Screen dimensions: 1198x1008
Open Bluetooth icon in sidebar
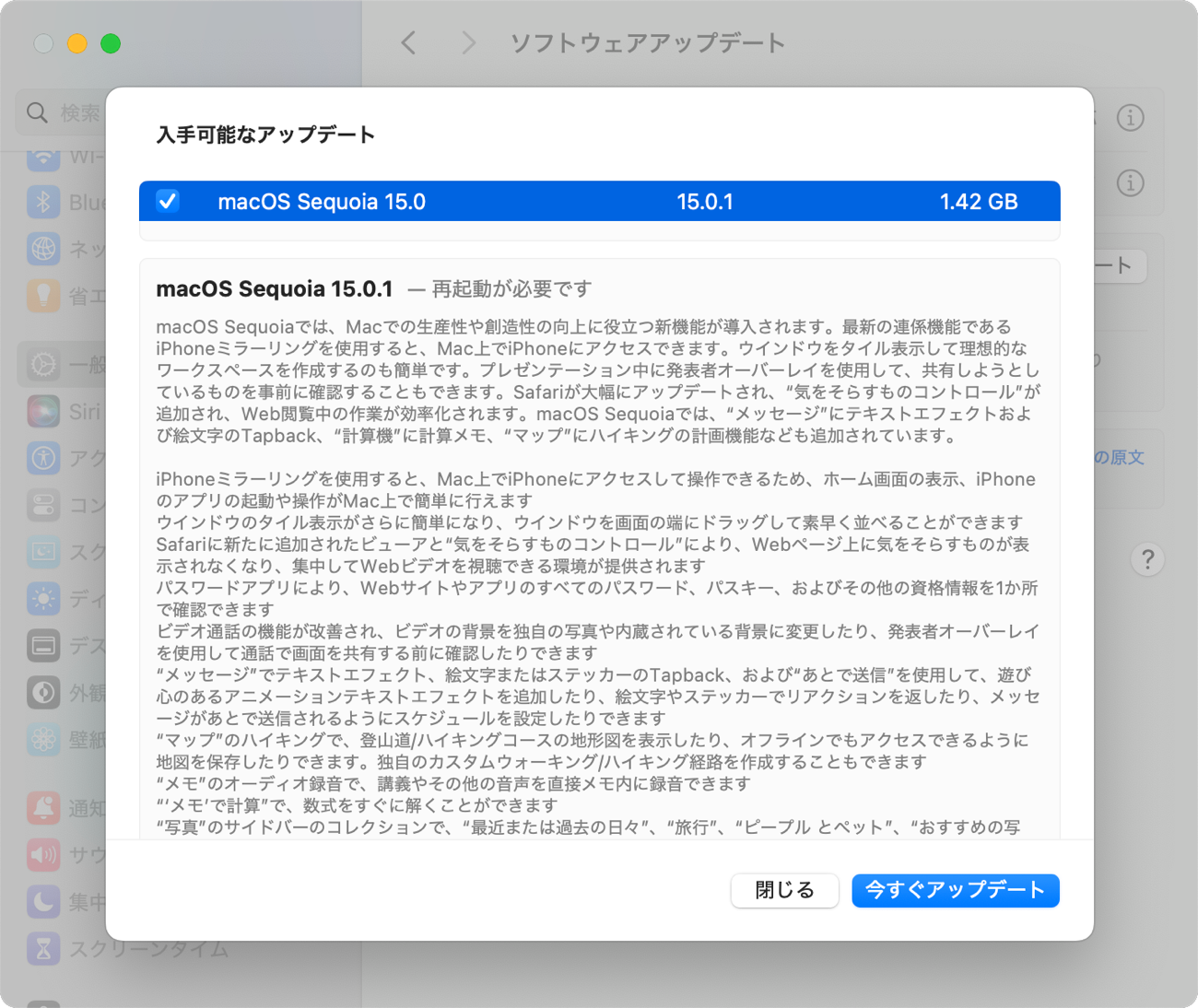point(43,202)
